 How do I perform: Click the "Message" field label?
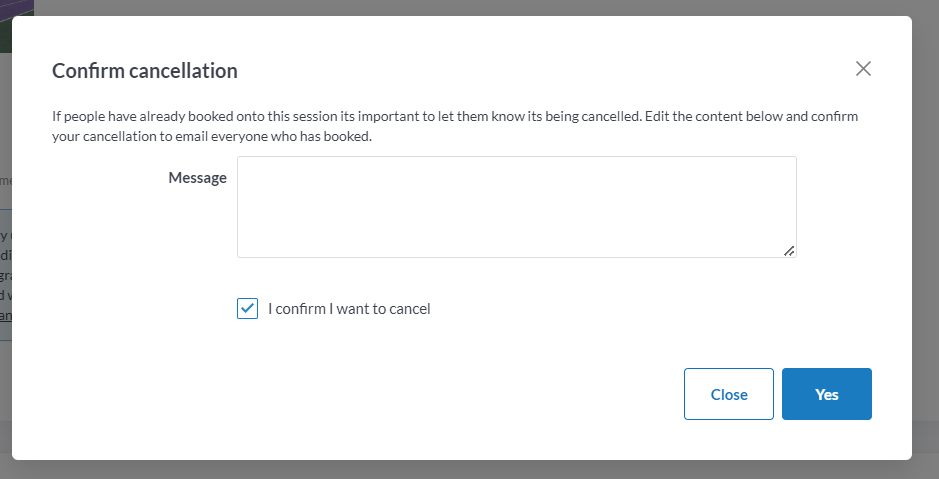pyautogui.click(x=197, y=178)
